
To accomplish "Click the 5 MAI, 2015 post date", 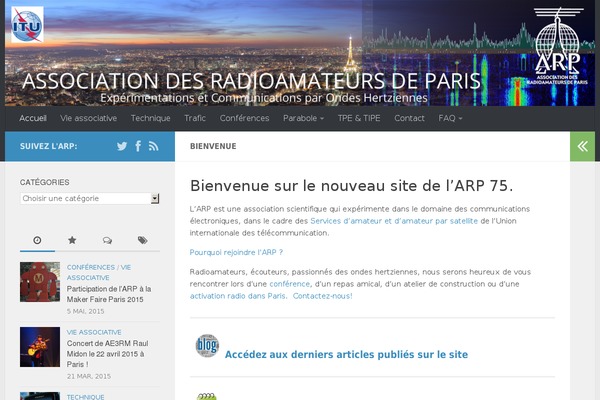I will point(85,311).
